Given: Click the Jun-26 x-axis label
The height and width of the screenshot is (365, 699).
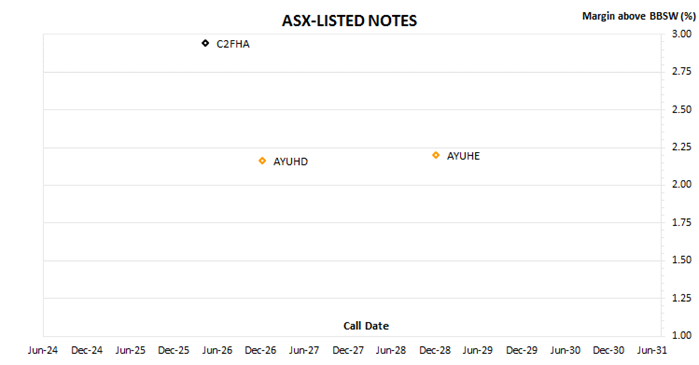Looking at the screenshot, I should tap(217, 350).
